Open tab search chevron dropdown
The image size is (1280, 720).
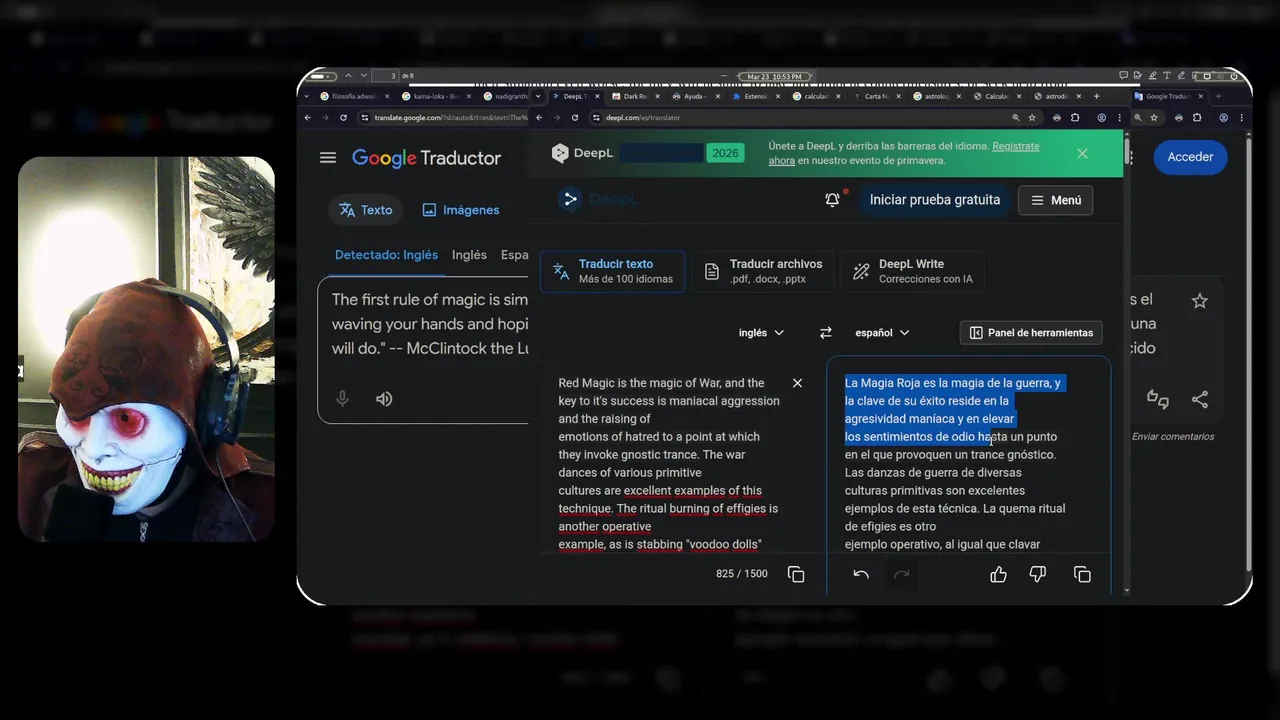(539, 97)
